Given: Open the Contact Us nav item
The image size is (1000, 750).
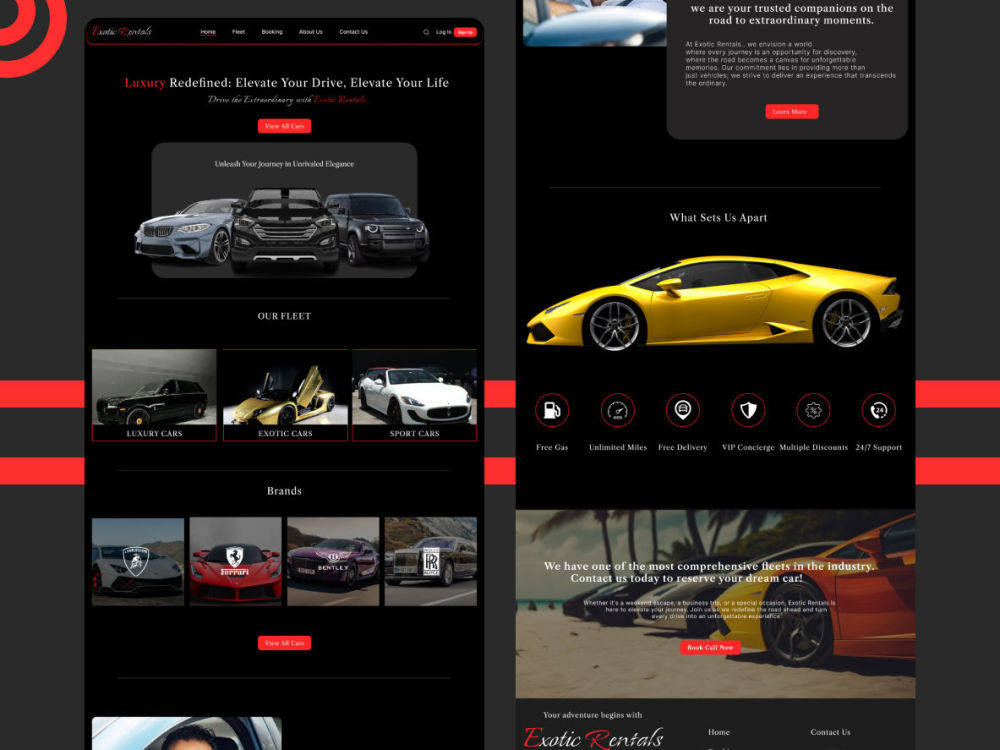Looking at the screenshot, I should [x=353, y=32].
